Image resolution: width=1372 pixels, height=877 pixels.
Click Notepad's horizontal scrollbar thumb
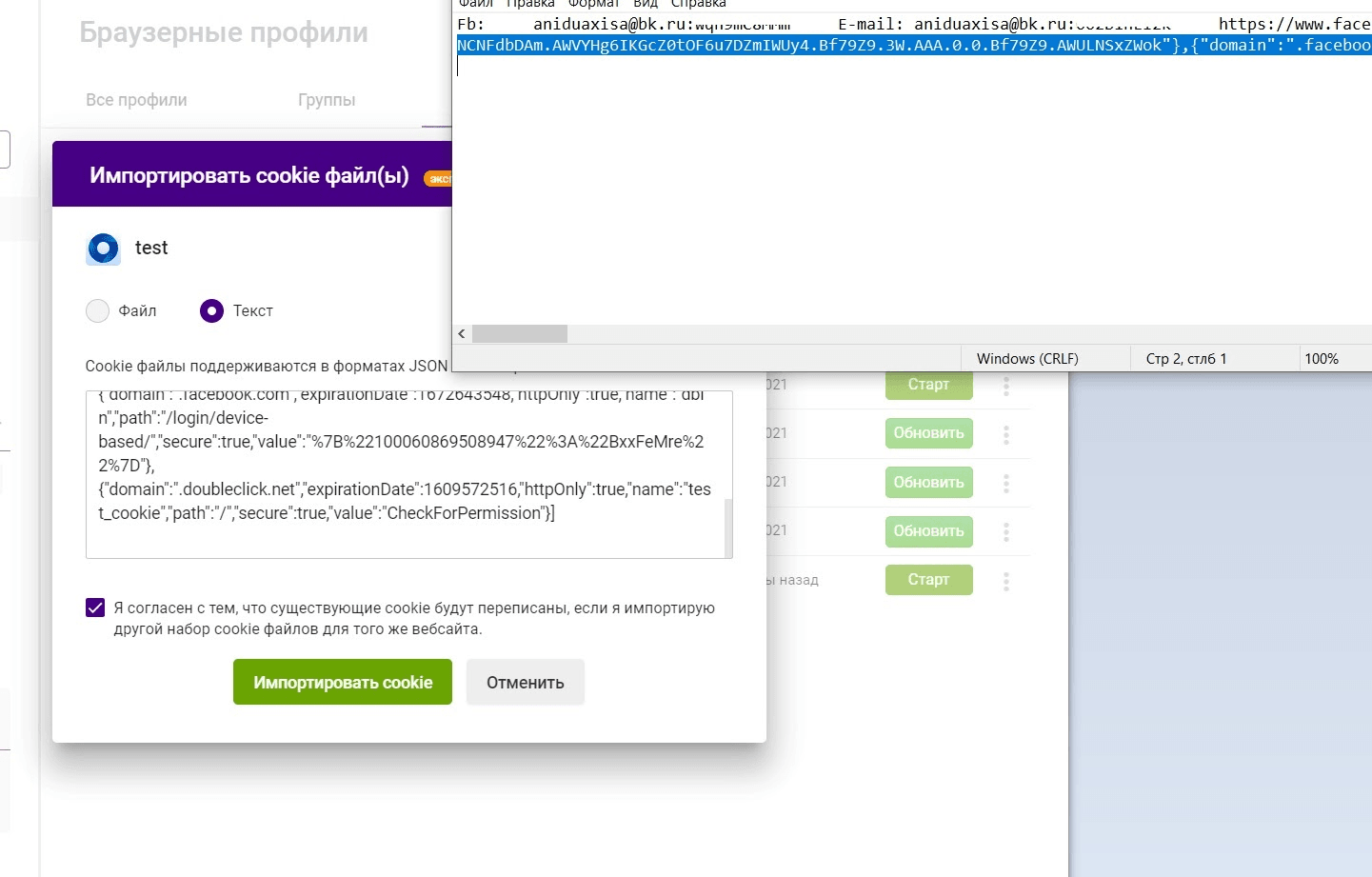point(520,334)
